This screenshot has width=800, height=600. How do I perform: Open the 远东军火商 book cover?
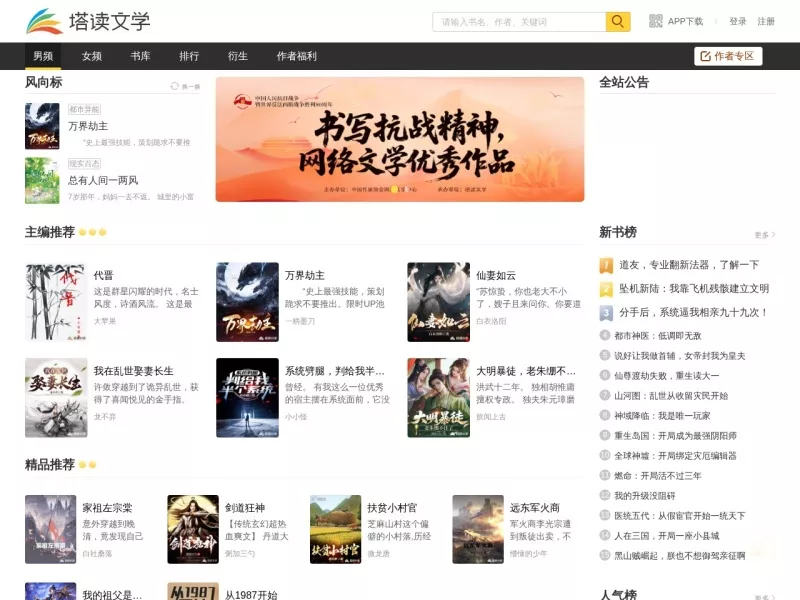coord(478,529)
